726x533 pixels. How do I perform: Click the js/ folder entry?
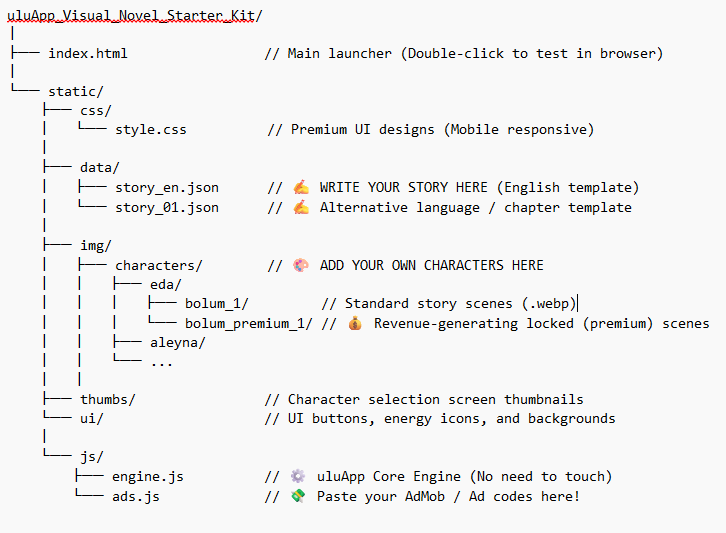pyautogui.click(x=92, y=457)
